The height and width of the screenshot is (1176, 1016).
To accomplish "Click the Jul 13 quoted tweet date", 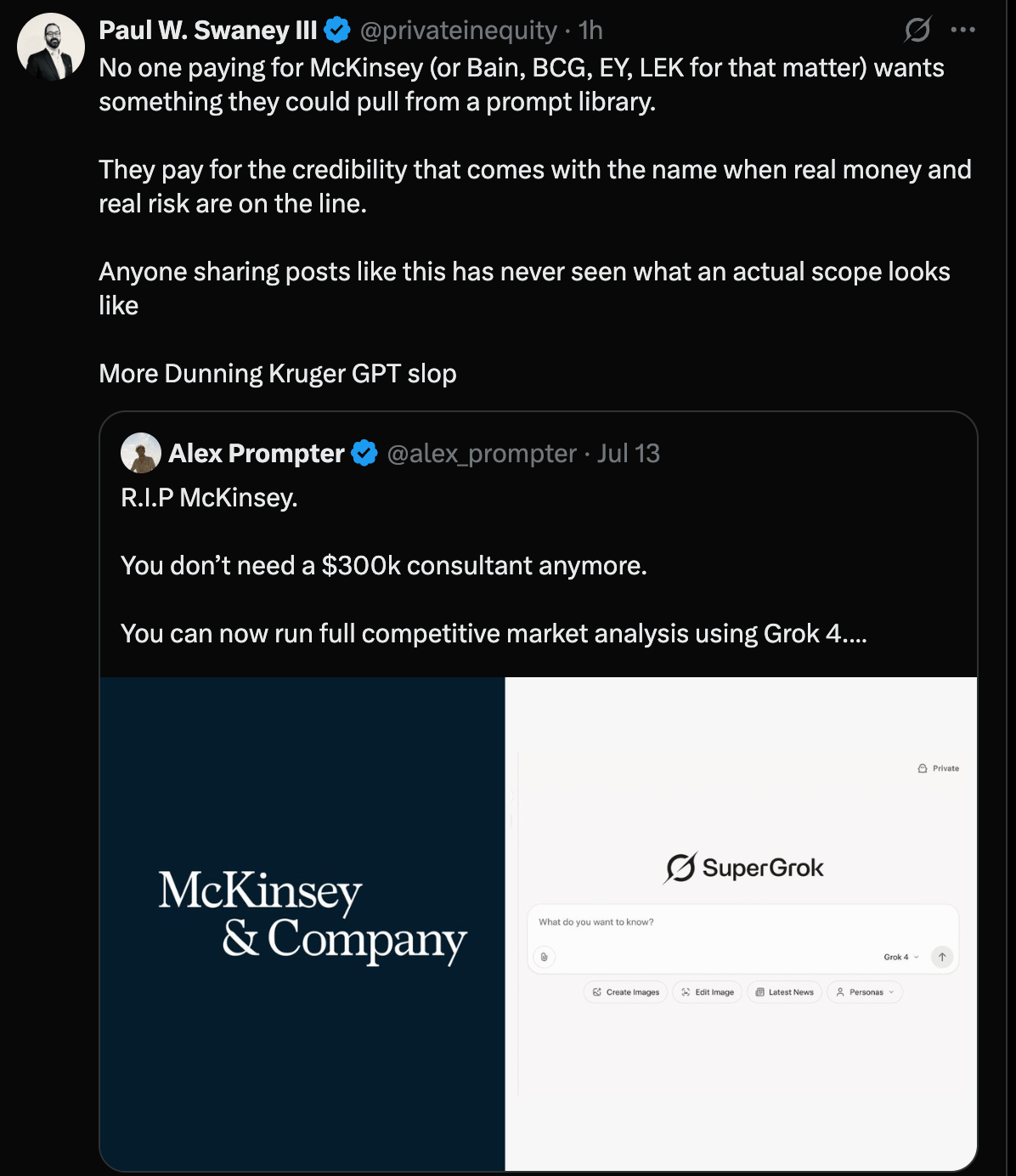I will pos(629,454).
